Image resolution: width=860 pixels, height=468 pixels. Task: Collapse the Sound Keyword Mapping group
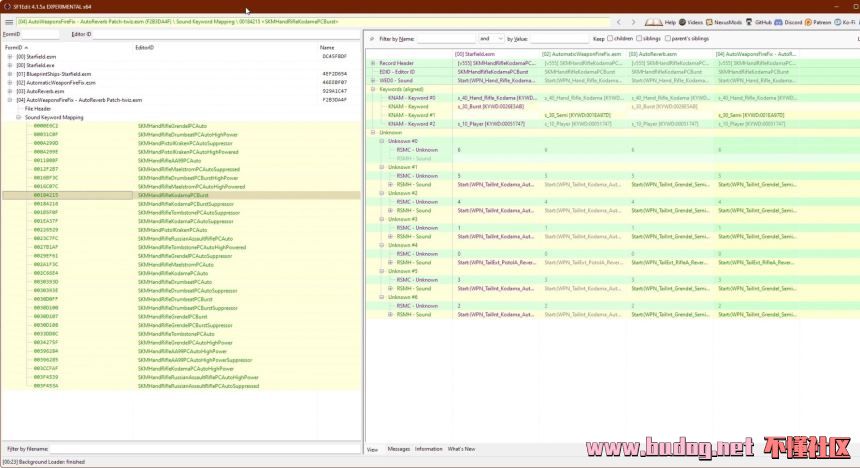(x=18, y=117)
